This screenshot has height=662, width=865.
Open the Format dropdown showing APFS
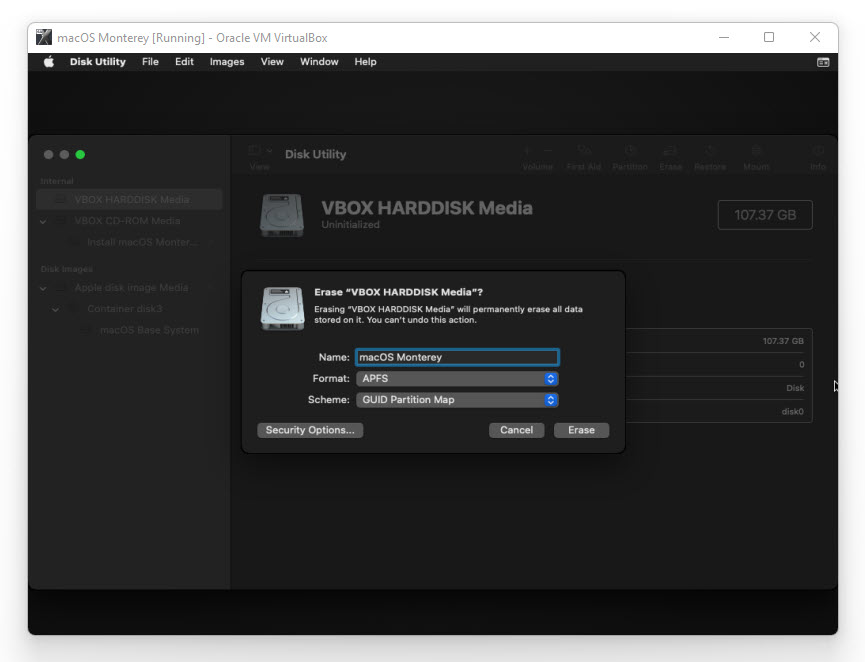click(457, 378)
